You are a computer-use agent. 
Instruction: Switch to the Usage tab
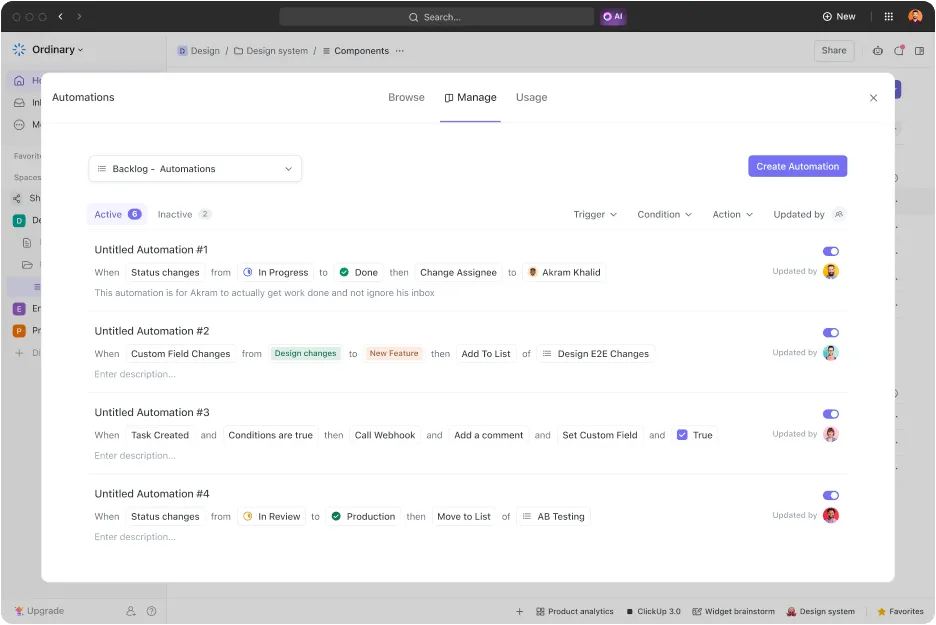531,97
